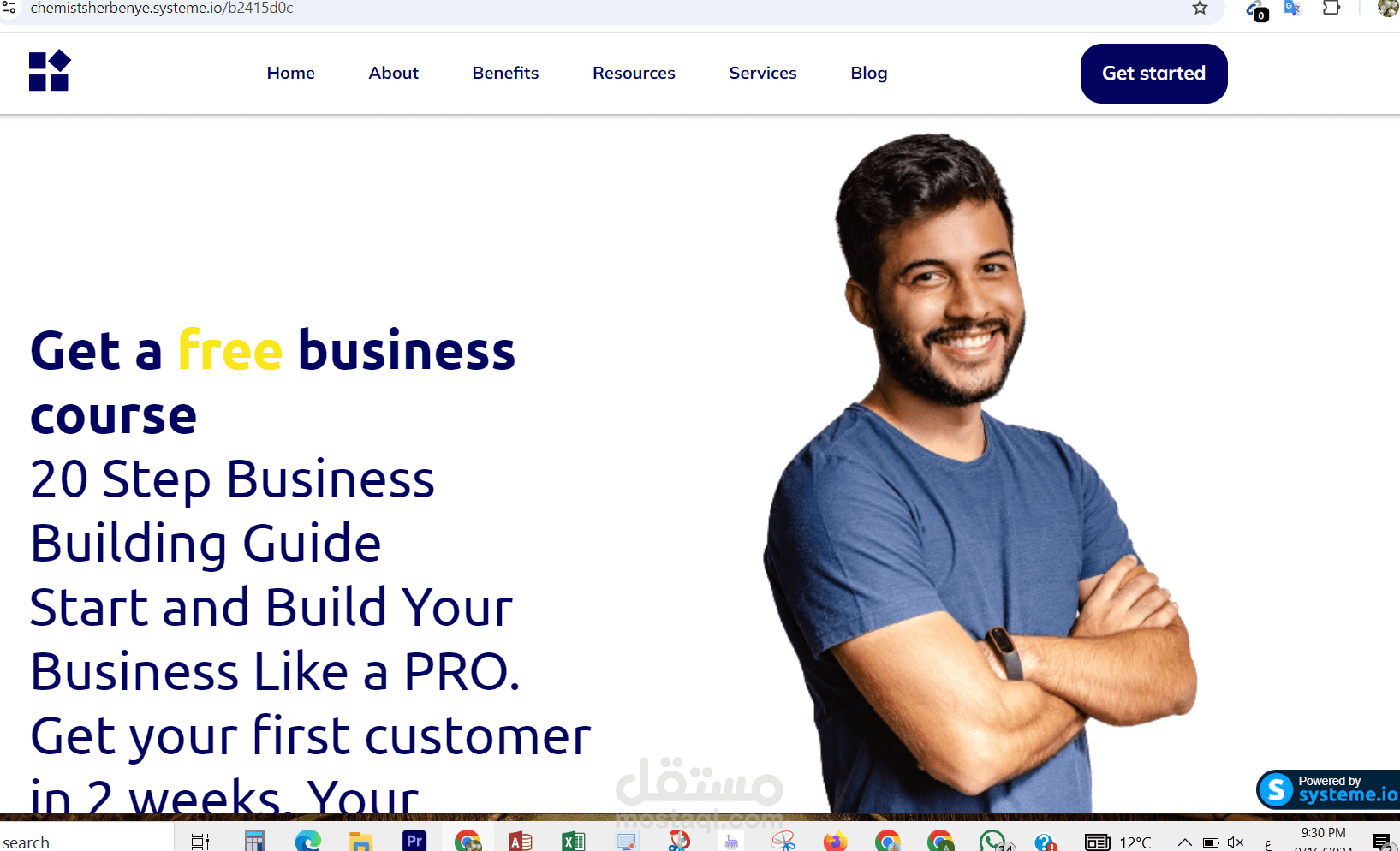Open the browser extensions puzzle icon
The image size is (1400, 851).
[1331, 9]
